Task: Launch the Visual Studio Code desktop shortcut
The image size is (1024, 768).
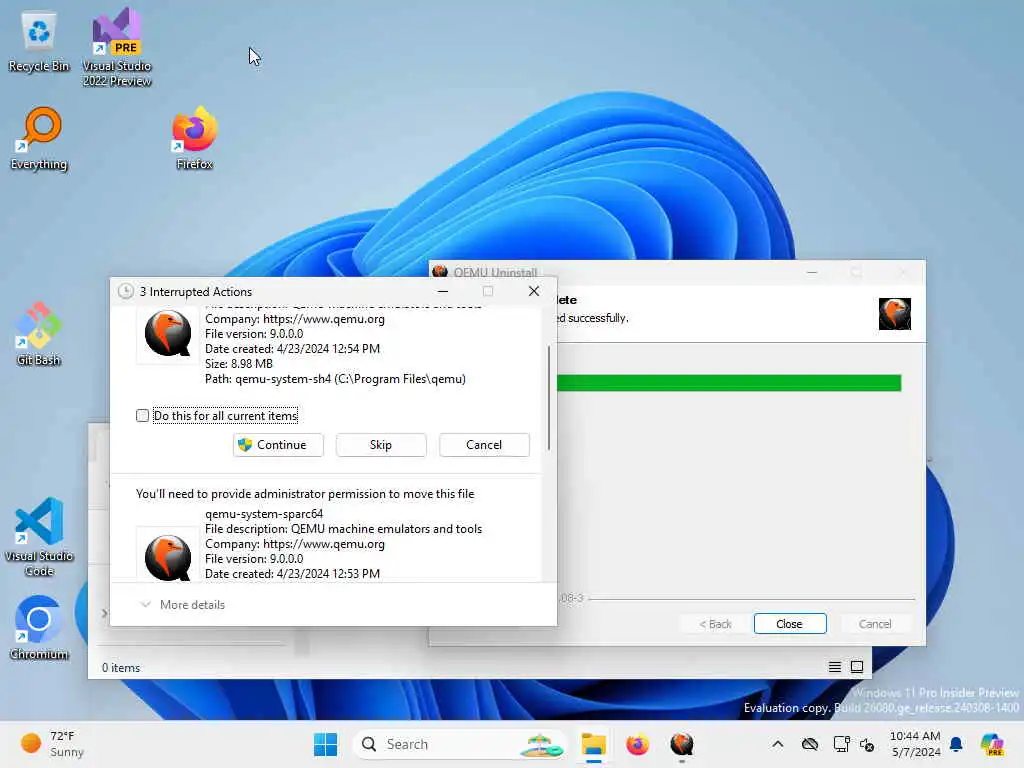Action: point(39,537)
